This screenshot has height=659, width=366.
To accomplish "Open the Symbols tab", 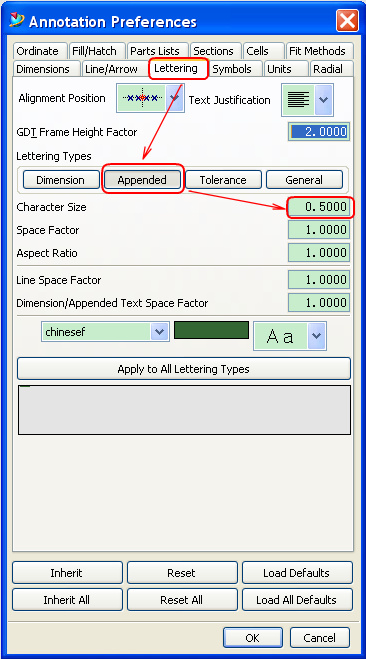I will pyautogui.click(x=236, y=69).
